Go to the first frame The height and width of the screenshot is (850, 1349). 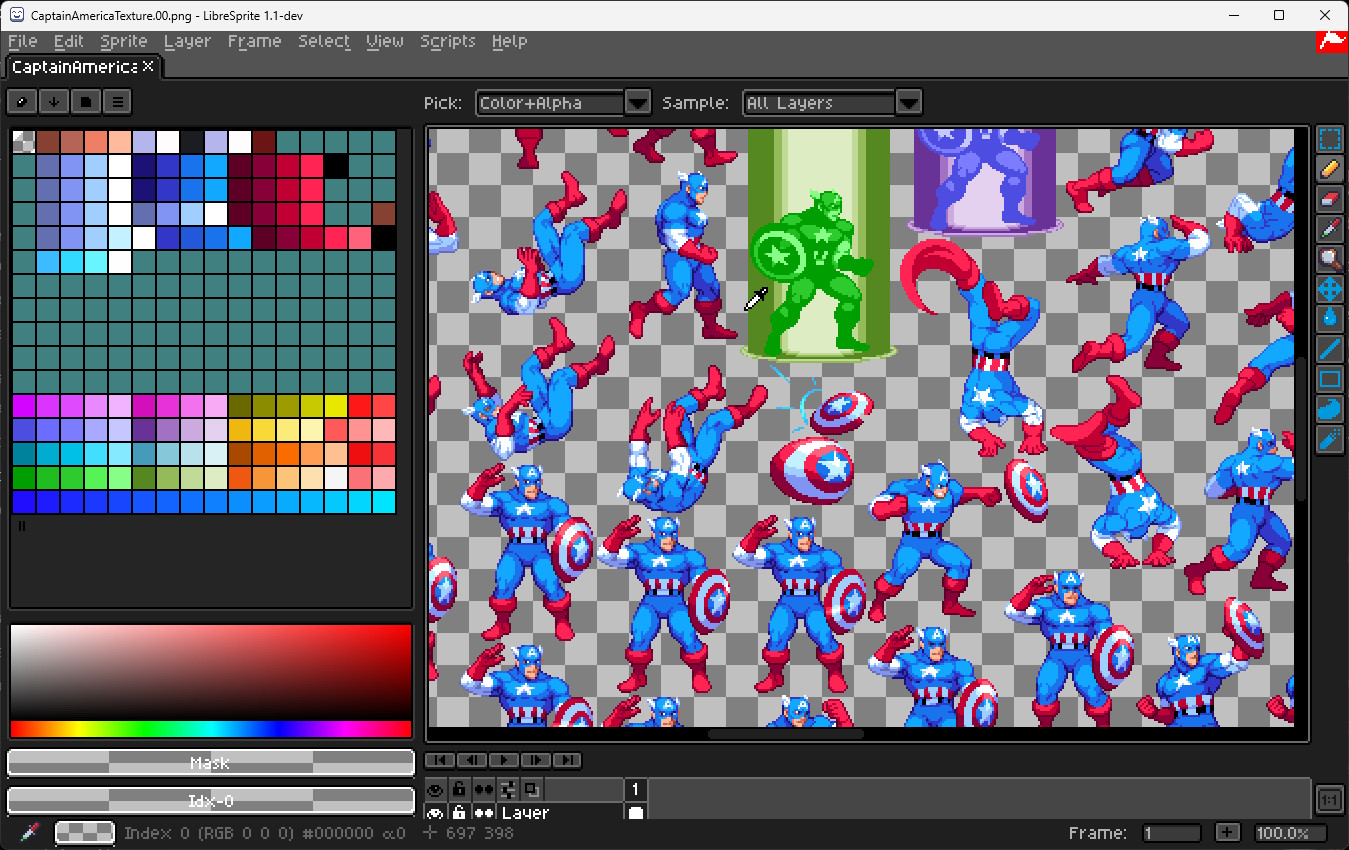coord(439,761)
